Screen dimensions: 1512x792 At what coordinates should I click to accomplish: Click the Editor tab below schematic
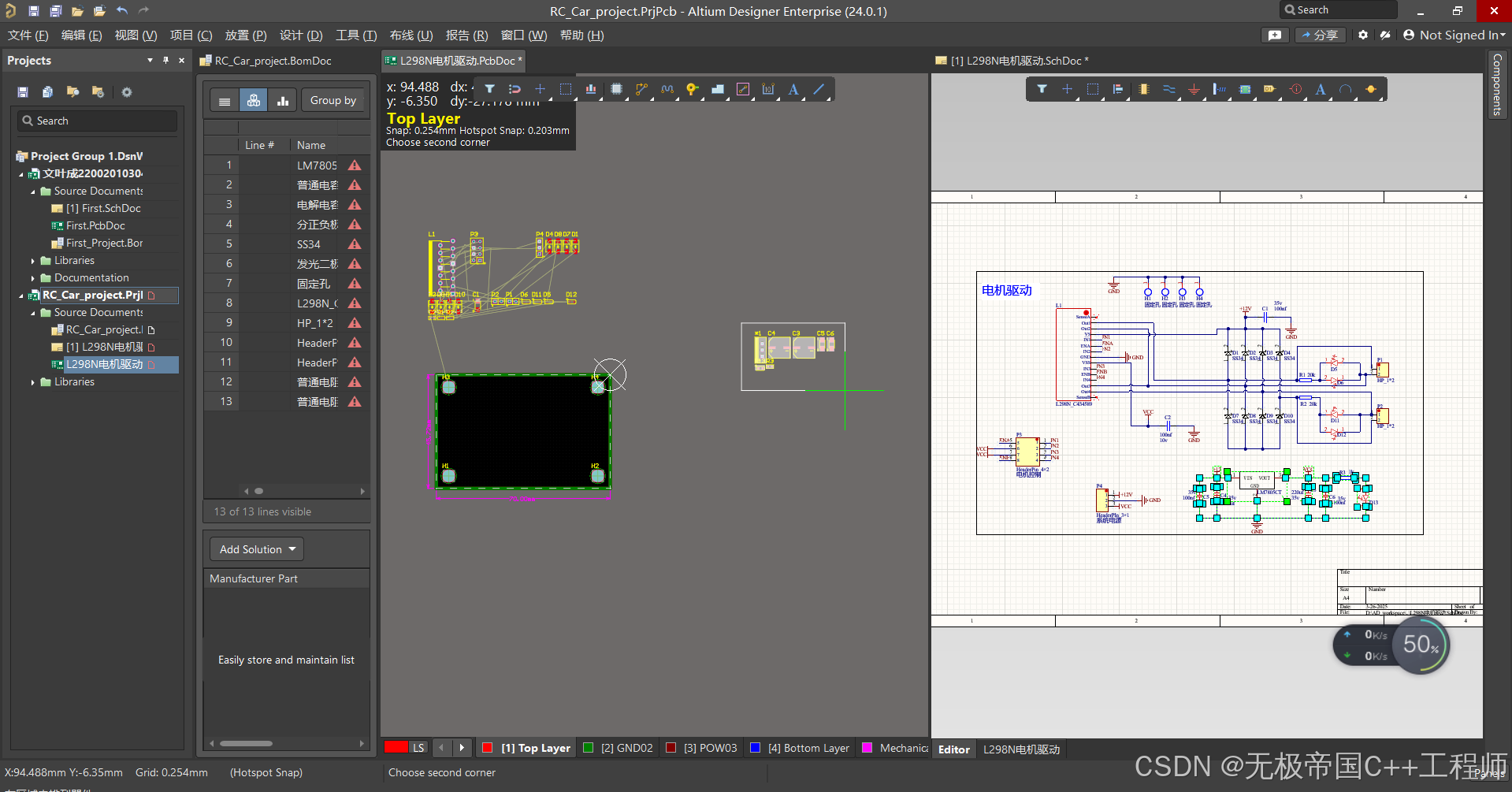[x=954, y=749]
